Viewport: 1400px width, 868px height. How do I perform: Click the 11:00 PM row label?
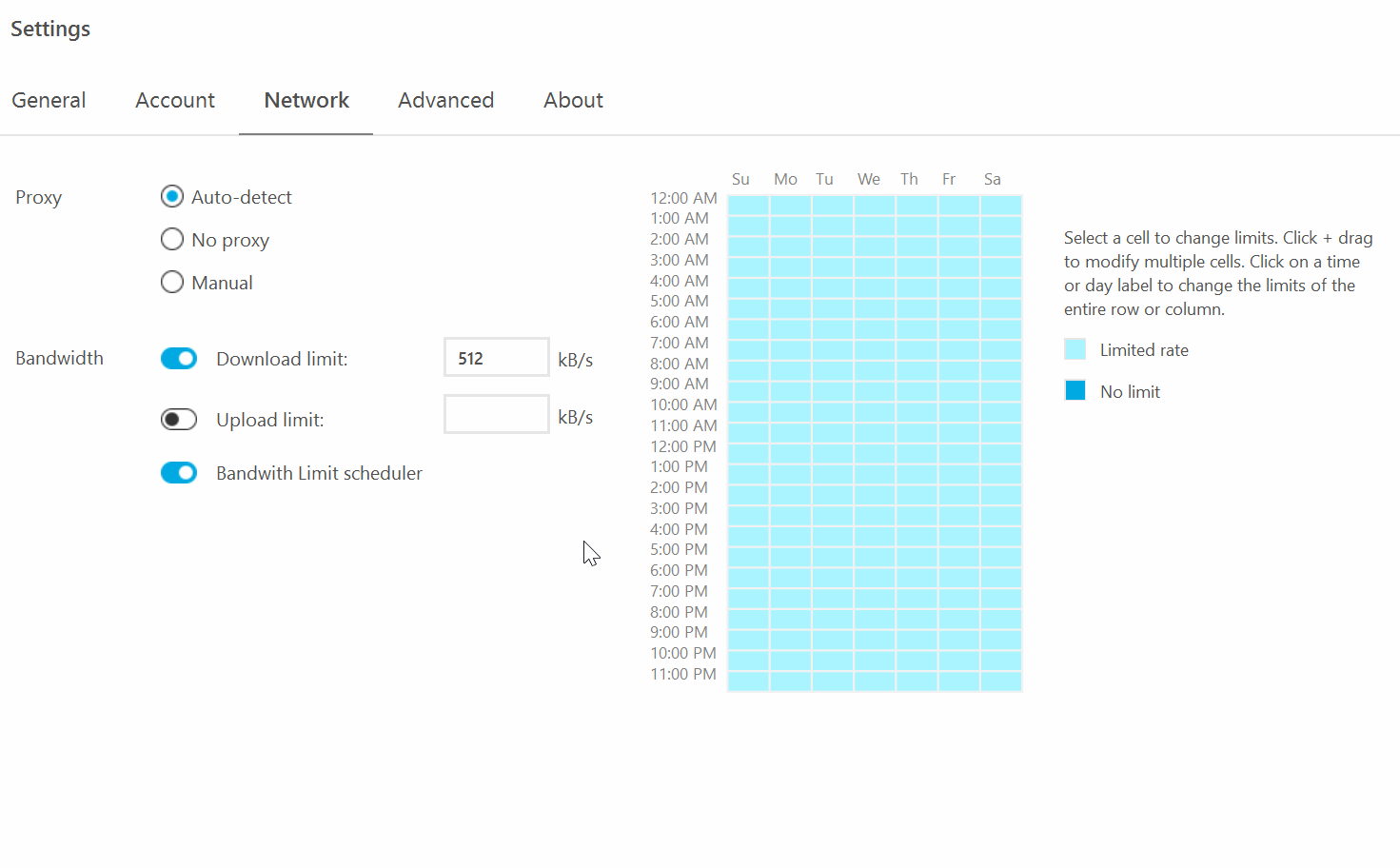[681, 674]
